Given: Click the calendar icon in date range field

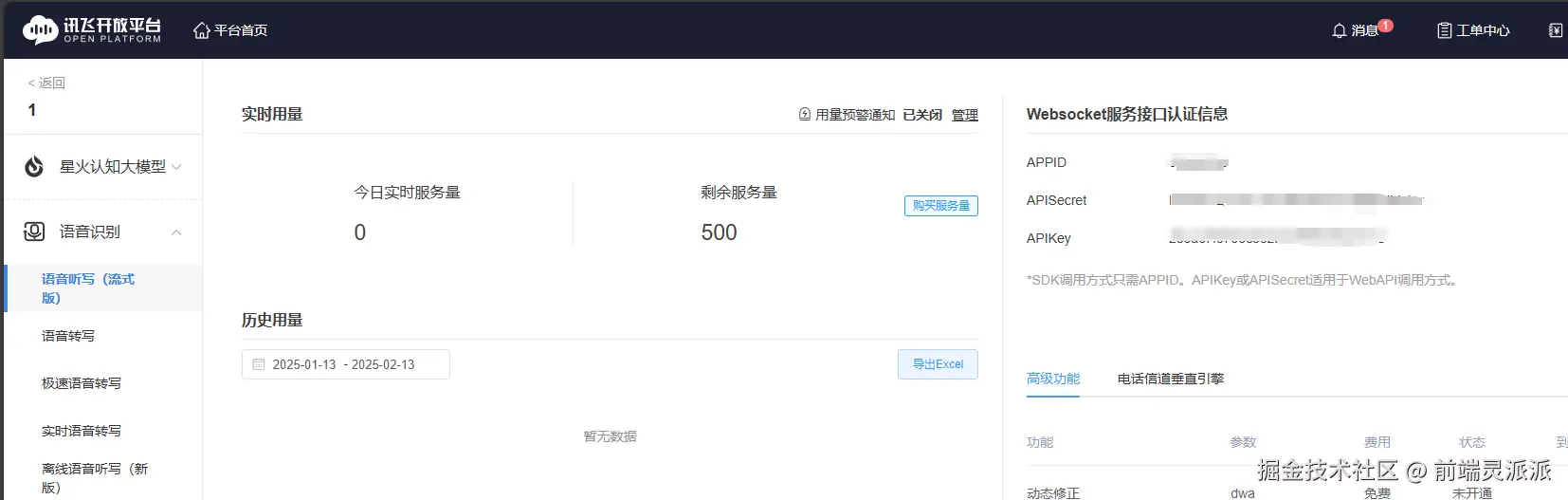Looking at the screenshot, I should point(259,364).
